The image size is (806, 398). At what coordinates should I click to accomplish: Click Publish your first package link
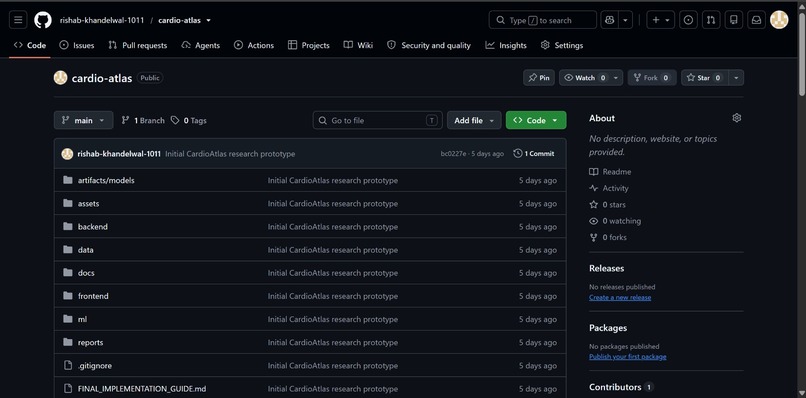(628, 356)
